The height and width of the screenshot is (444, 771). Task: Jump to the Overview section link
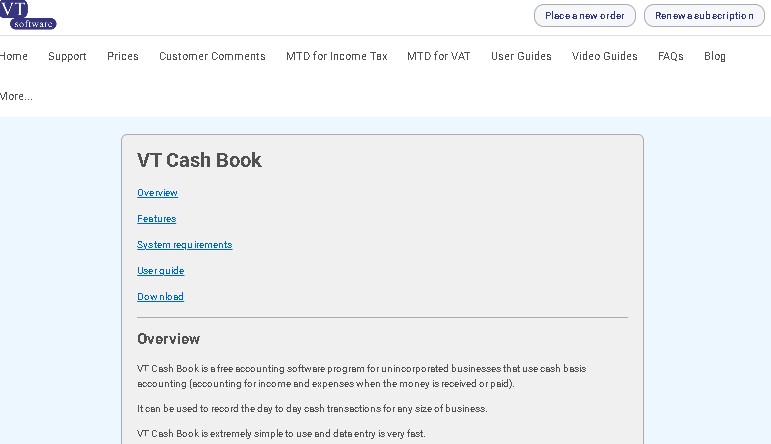point(157,193)
